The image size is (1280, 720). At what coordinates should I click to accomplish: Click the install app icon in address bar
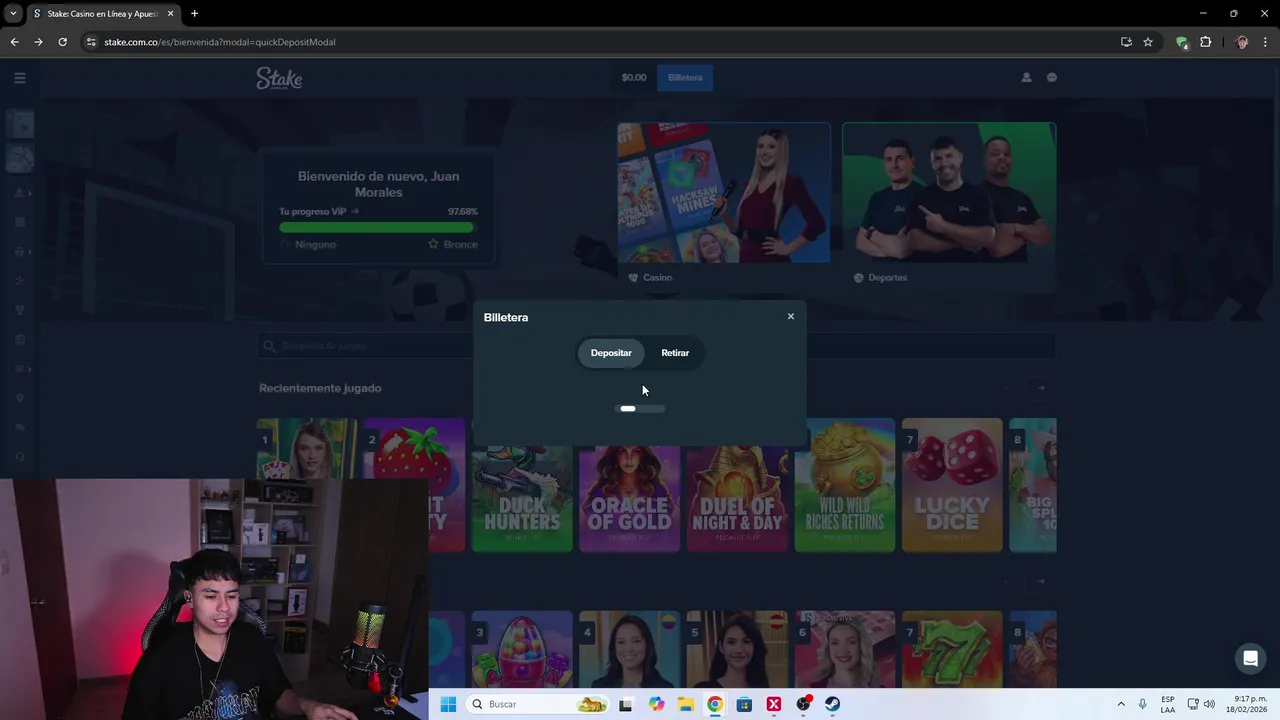[1126, 42]
